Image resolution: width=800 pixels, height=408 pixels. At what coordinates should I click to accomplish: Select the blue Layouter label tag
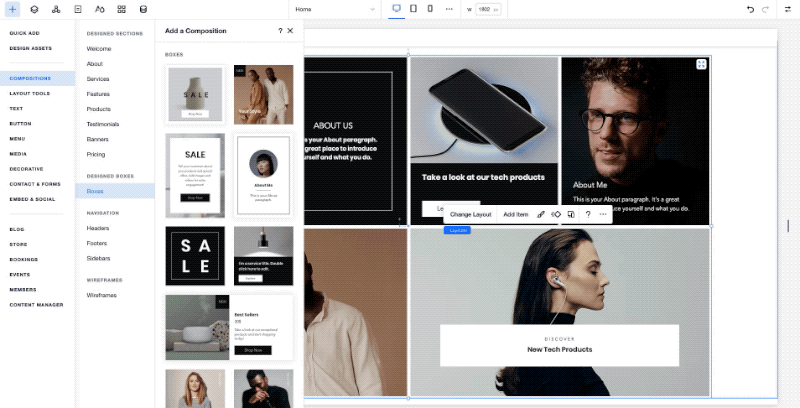[457, 231]
